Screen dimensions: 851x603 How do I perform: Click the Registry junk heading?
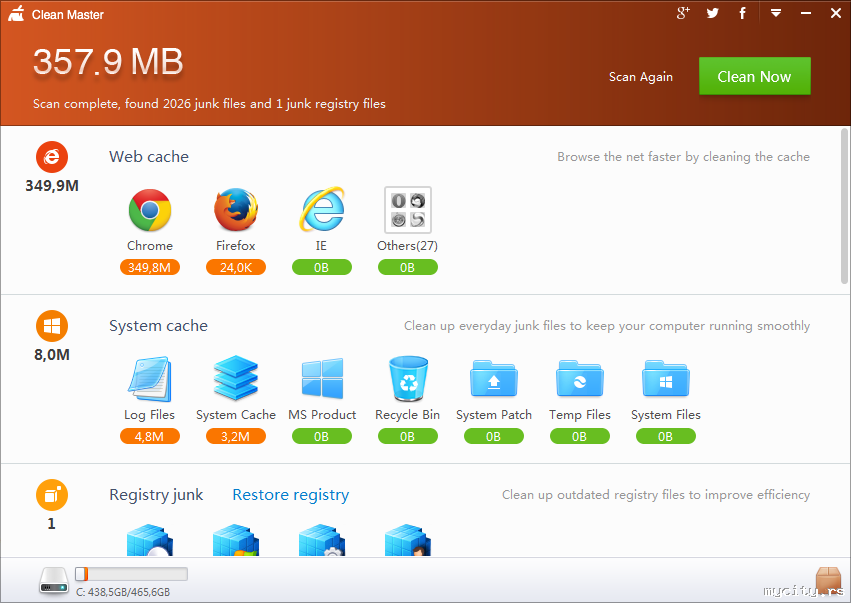click(x=156, y=495)
